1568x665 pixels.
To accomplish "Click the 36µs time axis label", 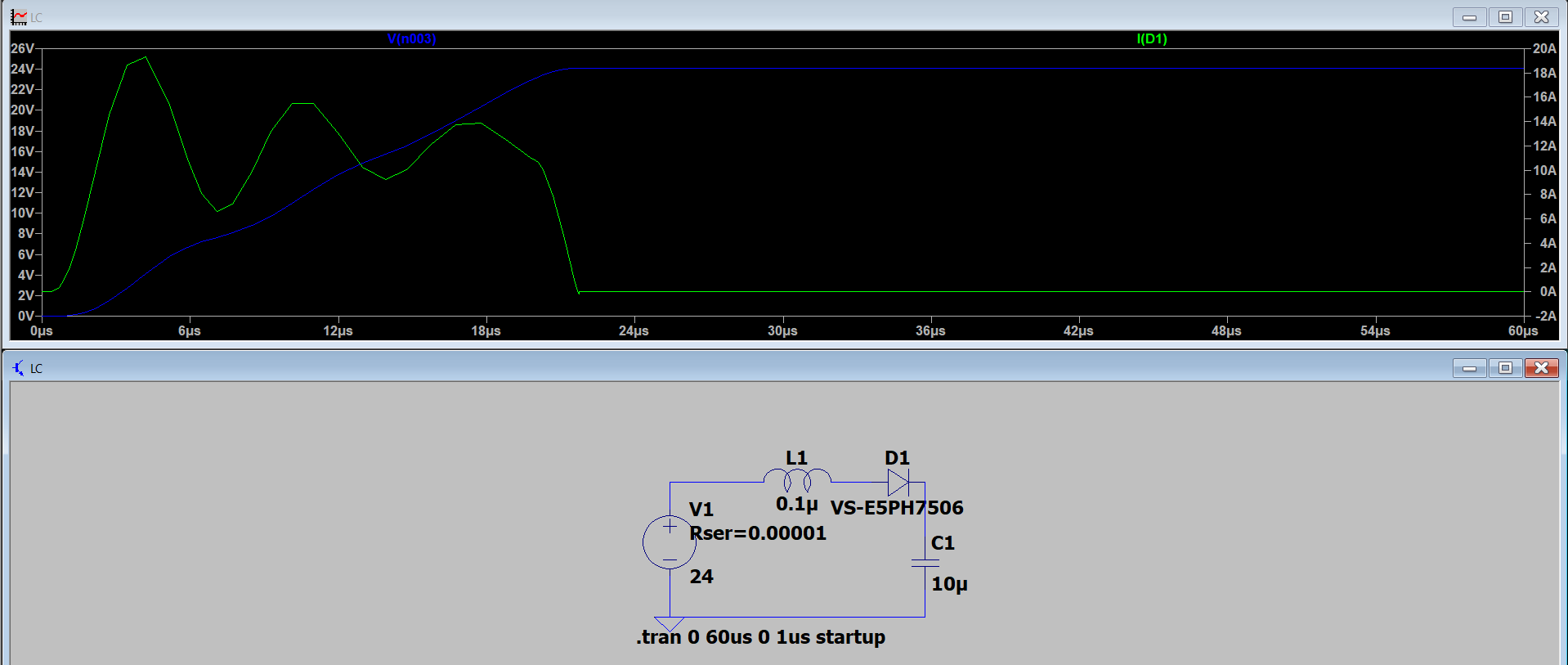I will [x=930, y=330].
